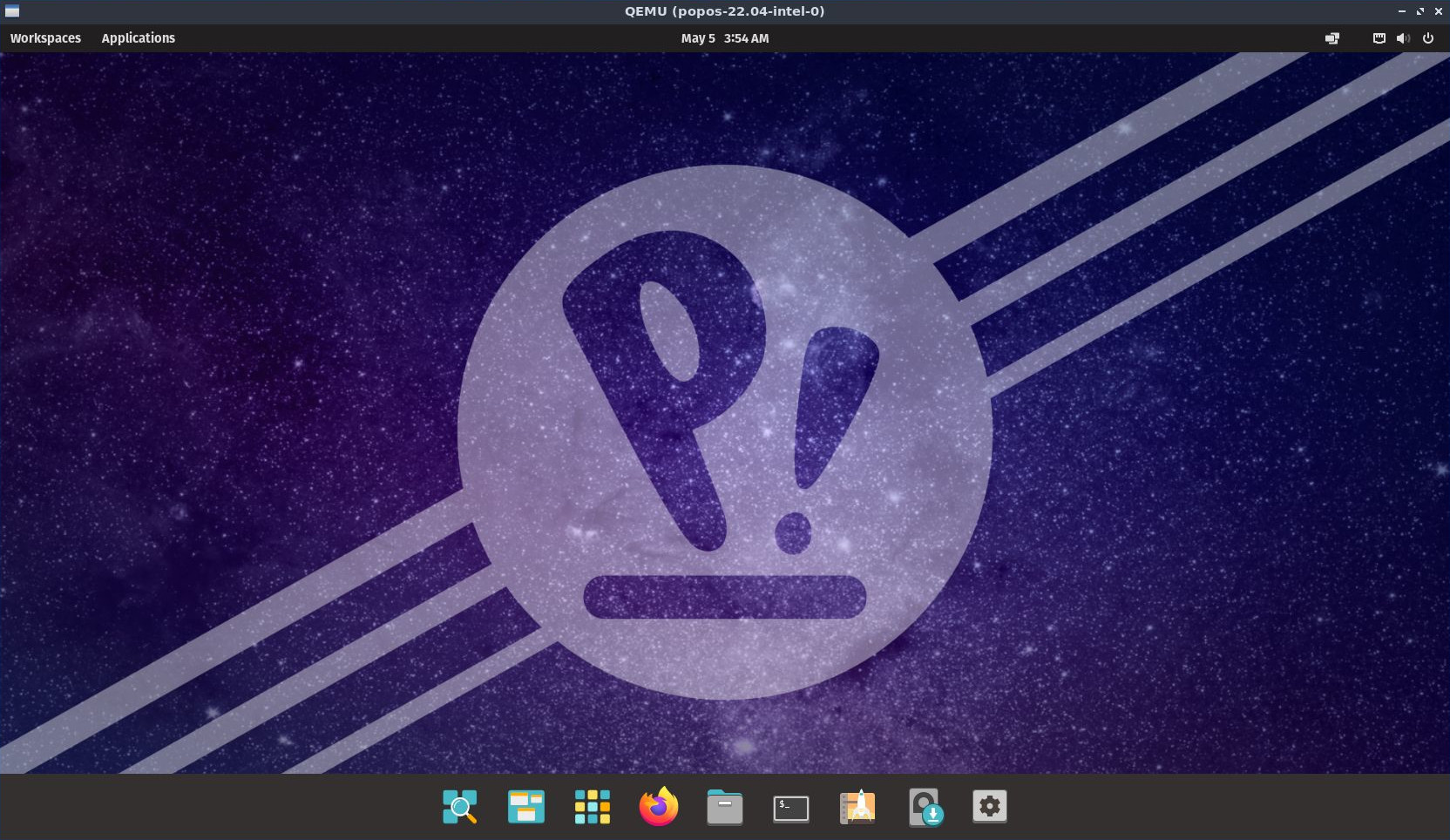This screenshot has width=1450, height=840.
Task: Launch the Popsicle USB flasher icon
Action: tap(924, 807)
